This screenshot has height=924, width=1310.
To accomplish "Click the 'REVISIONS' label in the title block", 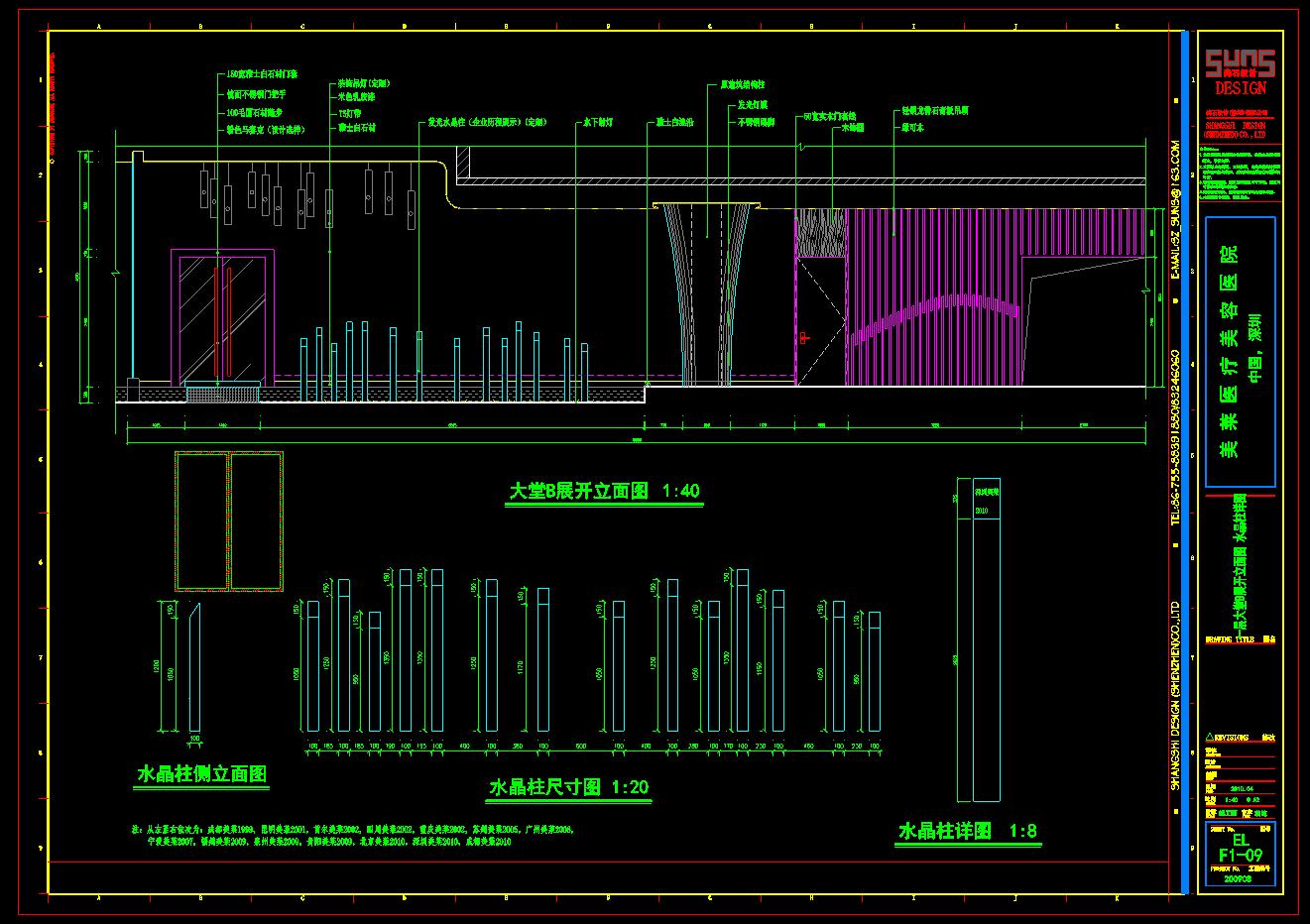I will (1233, 739).
